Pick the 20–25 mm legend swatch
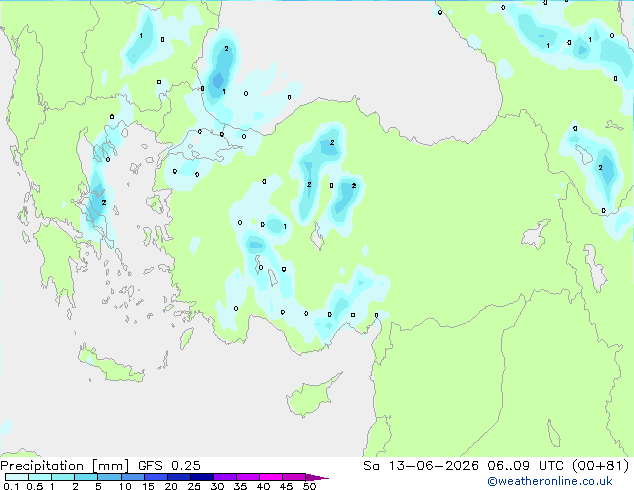 [x=179, y=477]
